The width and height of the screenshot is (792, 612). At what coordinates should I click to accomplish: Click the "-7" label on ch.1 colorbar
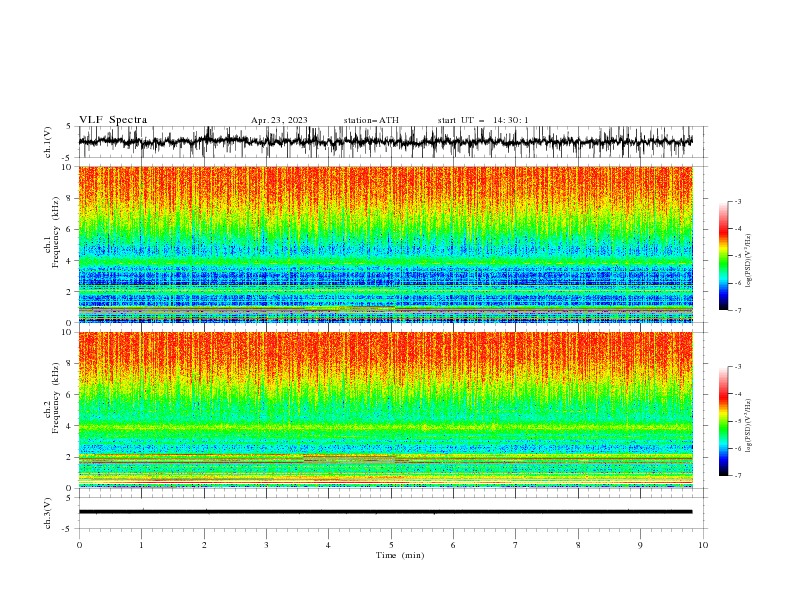tap(738, 310)
